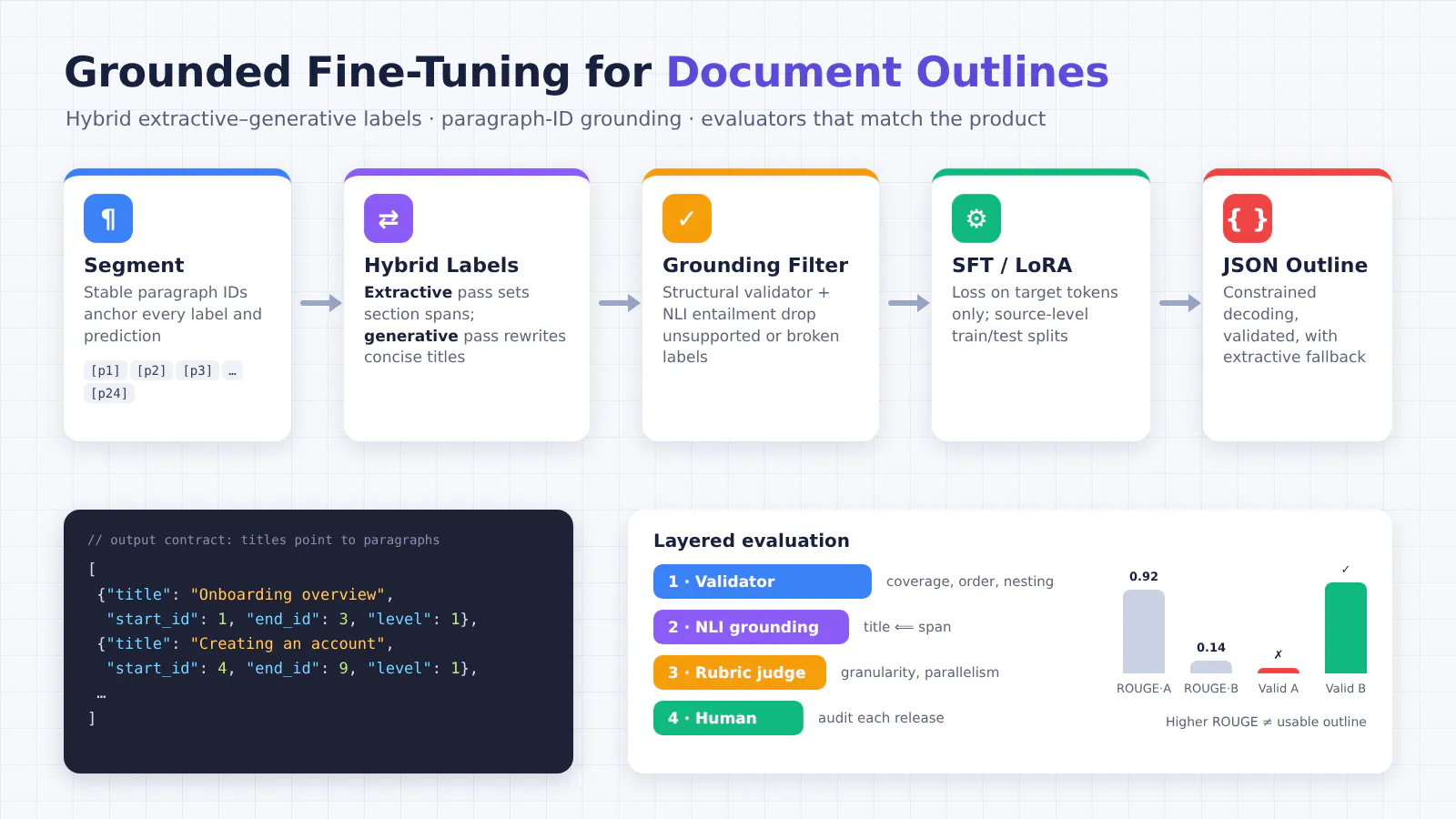Click the Layered evaluation heading

[752, 541]
